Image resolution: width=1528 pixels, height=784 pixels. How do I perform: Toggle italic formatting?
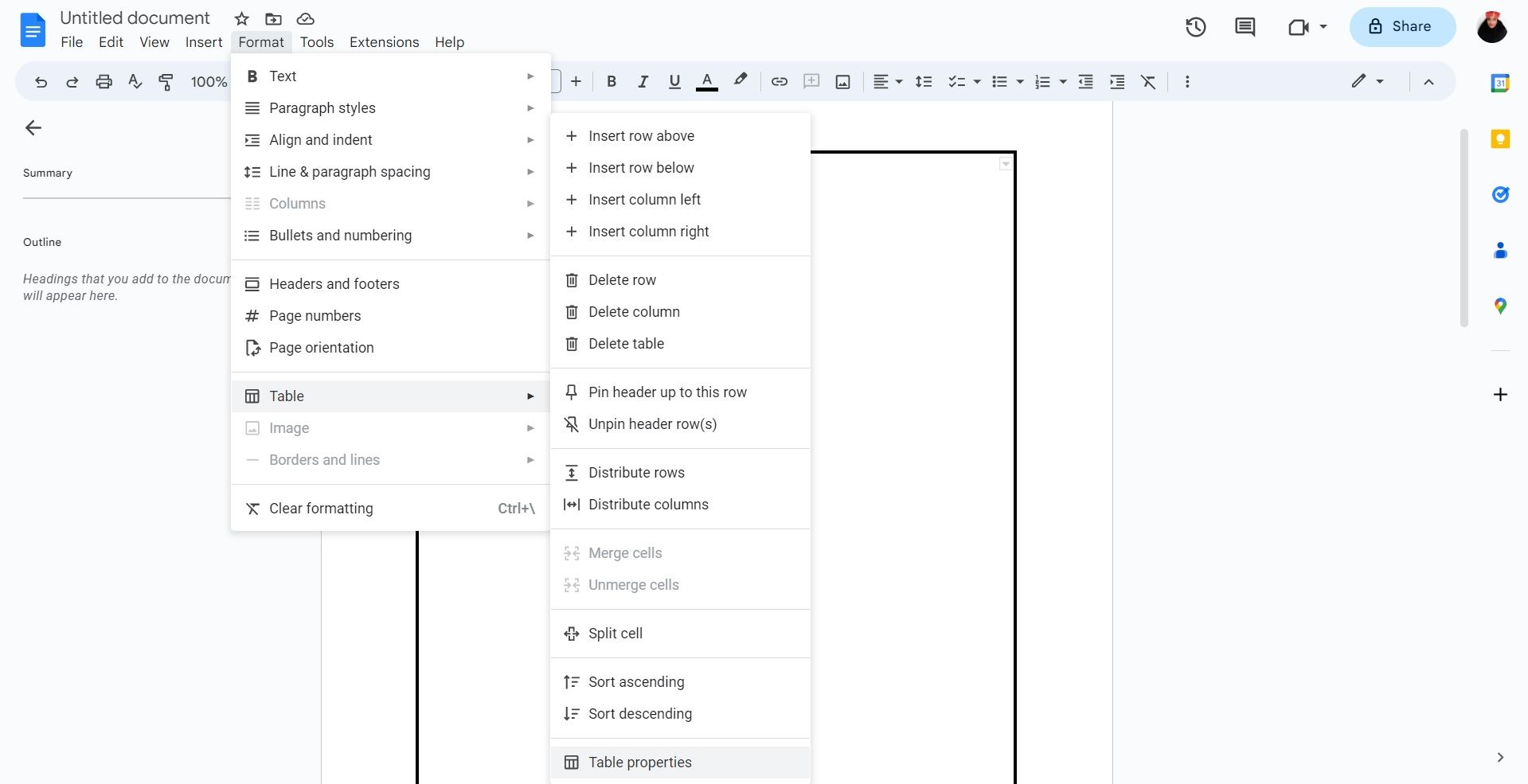tap(643, 81)
